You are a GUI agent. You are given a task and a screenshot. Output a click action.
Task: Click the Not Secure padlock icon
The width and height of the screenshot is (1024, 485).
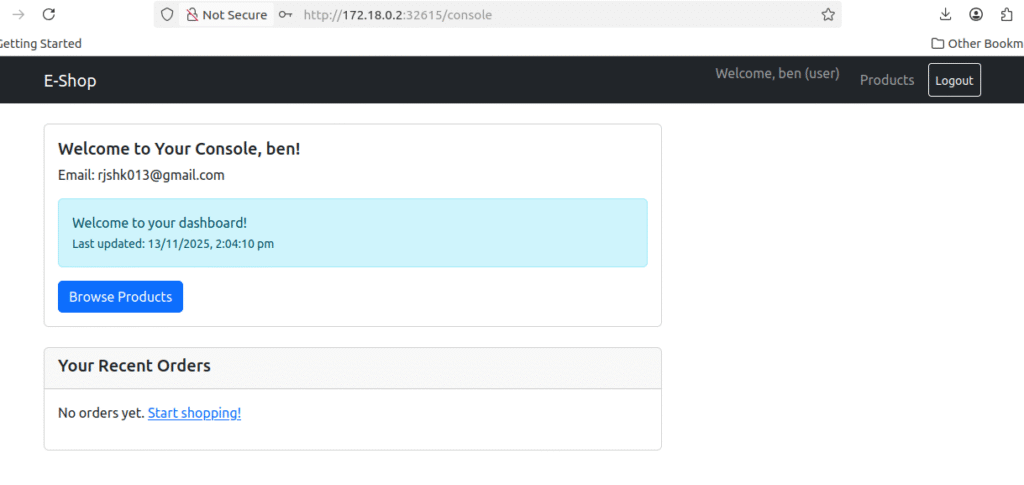point(192,15)
